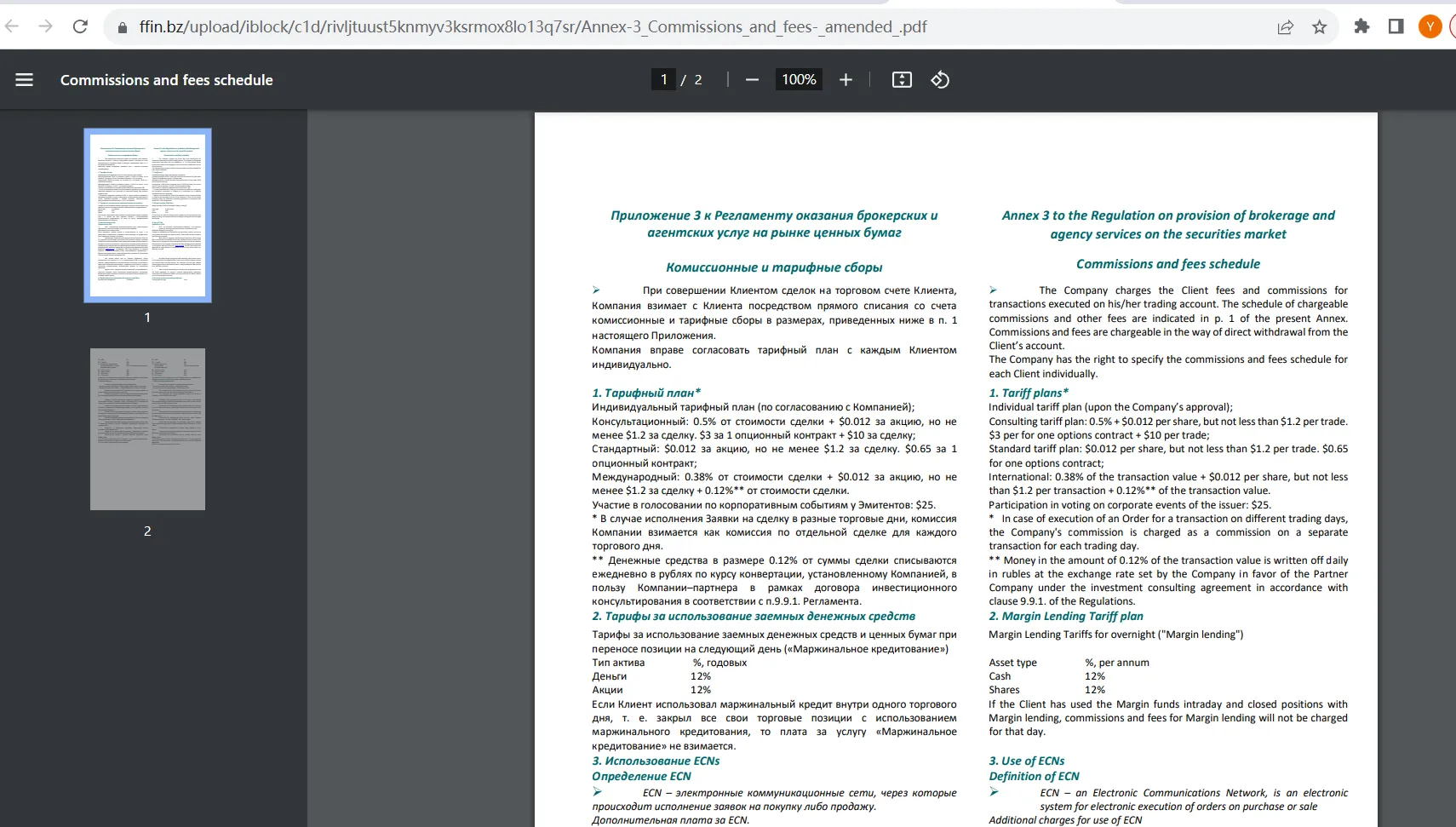The width and height of the screenshot is (1456, 827).
Task: Open the page 2 thumbnail
Action: [147, 429]
